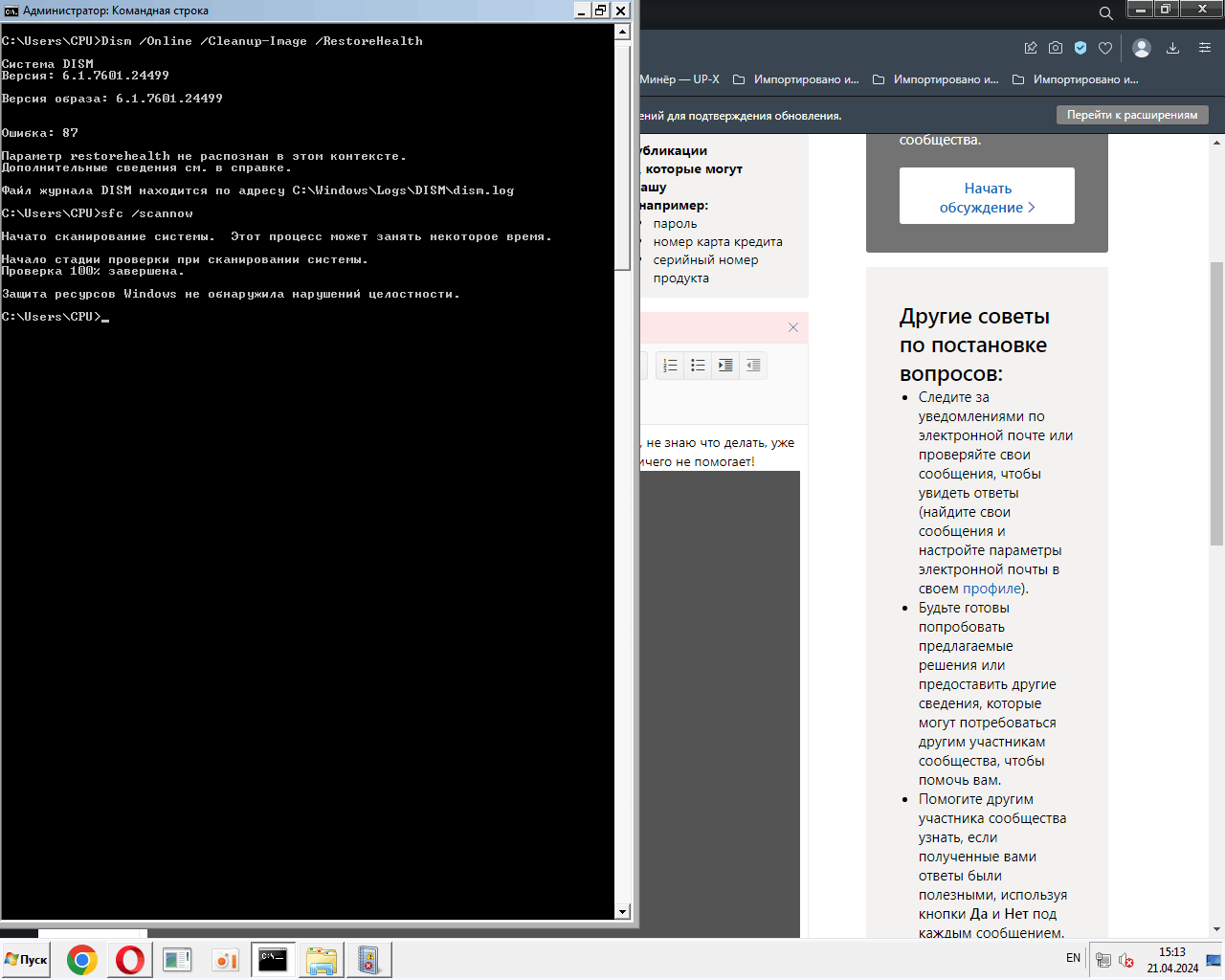Open the network icon in system tray
Viewport: 1225px width, 980px height.
click(1103, 960)
